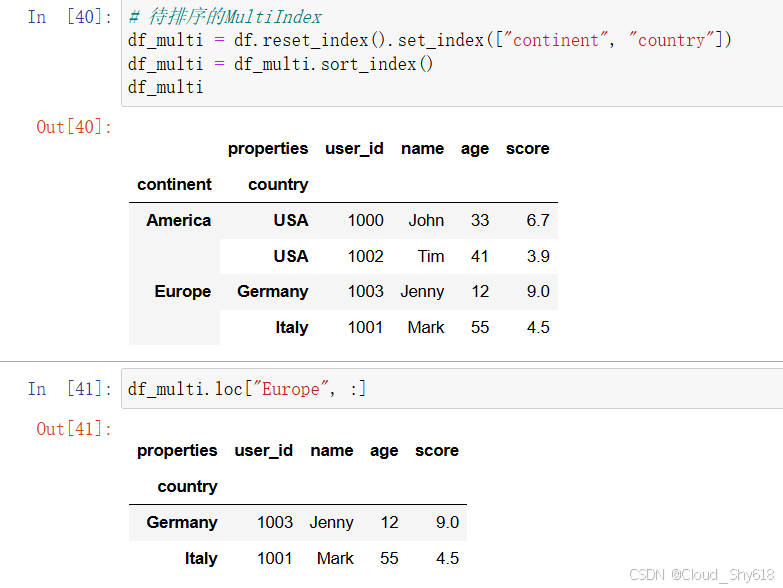Click user_id value 1002

coord(366,256)
